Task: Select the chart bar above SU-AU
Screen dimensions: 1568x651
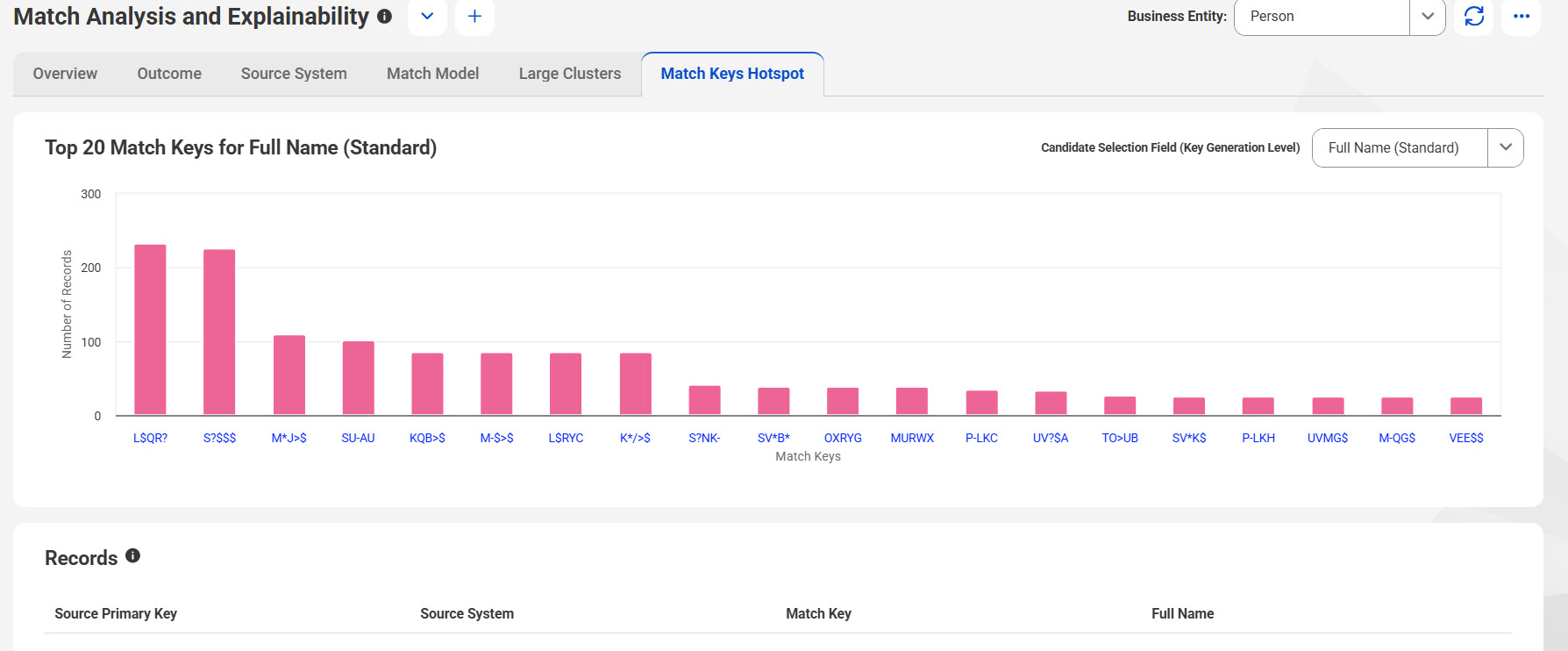Action: 358,378
